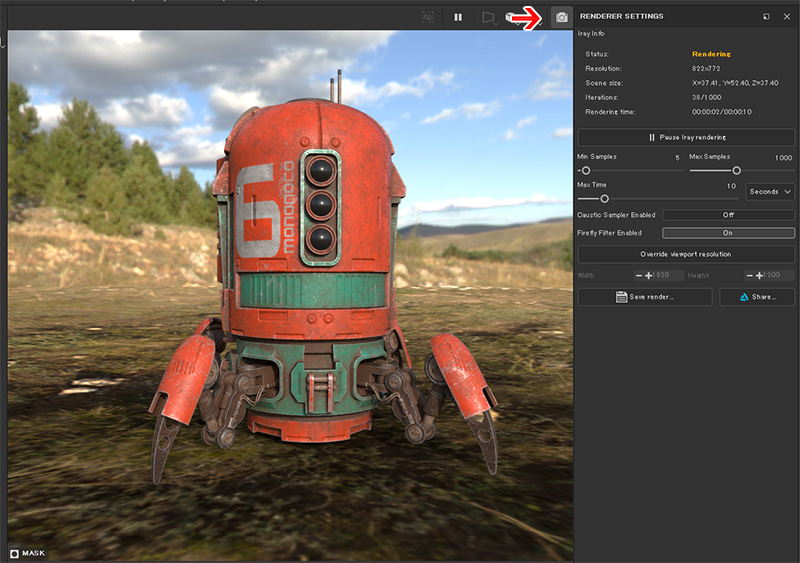Click the hidden-selection dashed square icon

pos(429,17)
